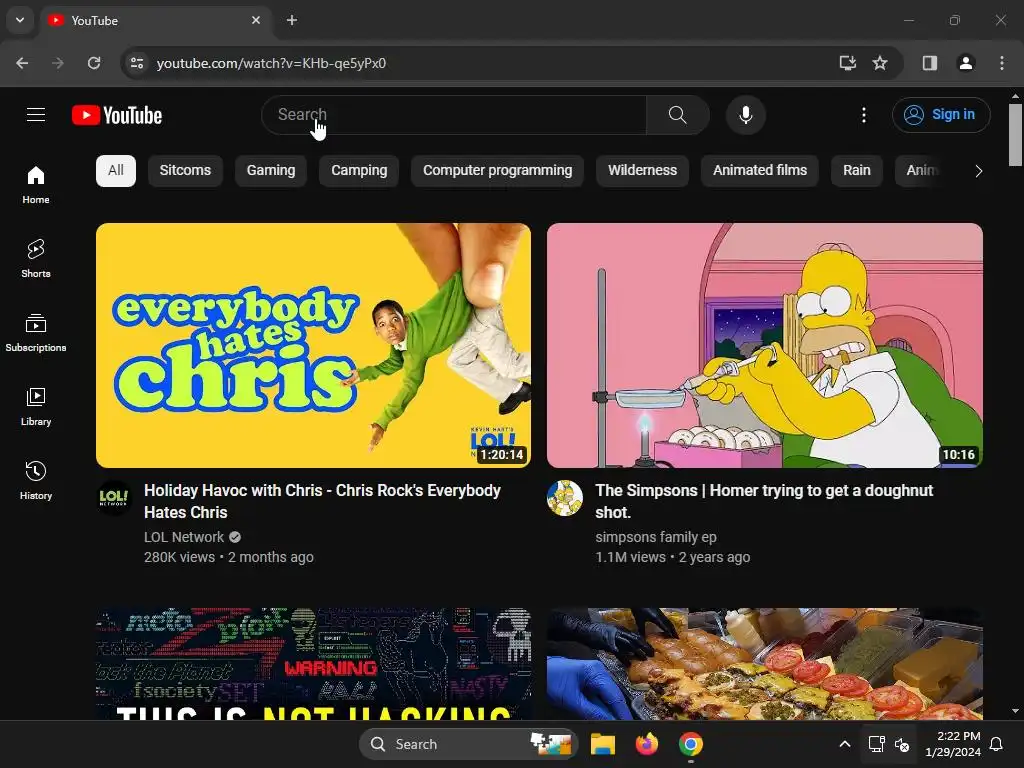The height and width of the screenshot is (768, 1024).
Task: Open Chrome side panel
Action: 930,63
